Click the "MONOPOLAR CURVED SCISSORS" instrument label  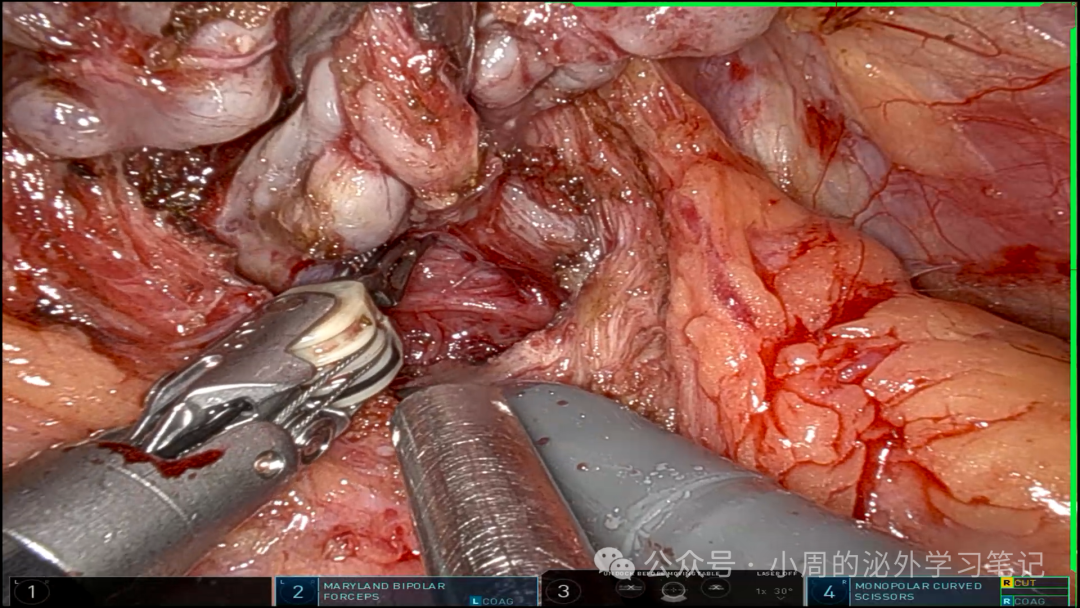[x=918, y=591]
